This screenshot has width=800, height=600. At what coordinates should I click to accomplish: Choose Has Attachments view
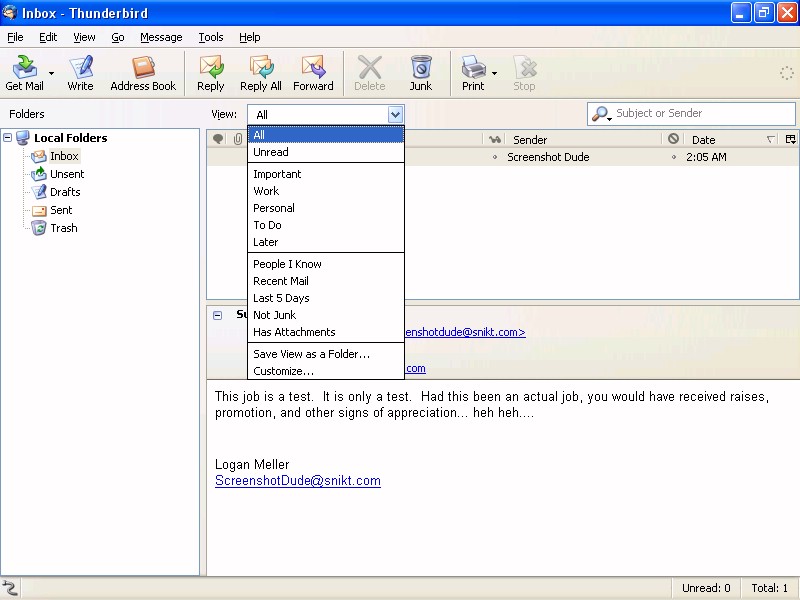tap(326, 332)
